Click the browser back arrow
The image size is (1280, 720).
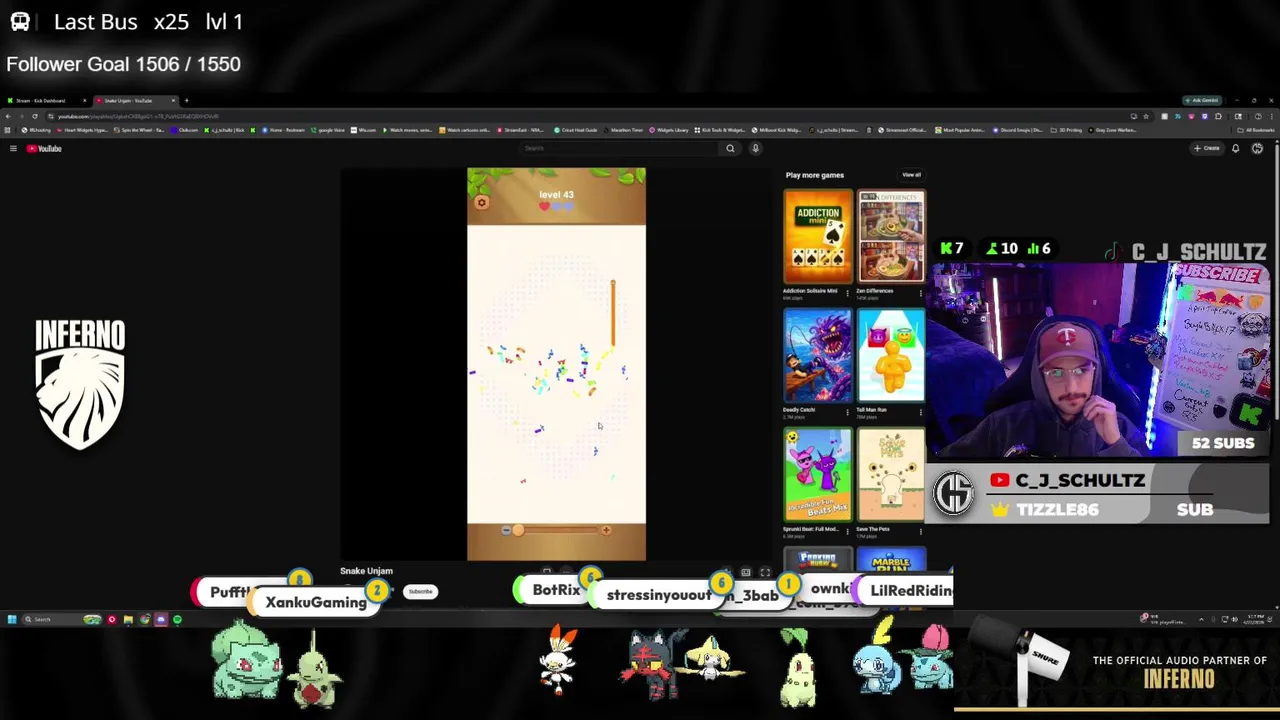pyautogui.click(x=8, y=116)
